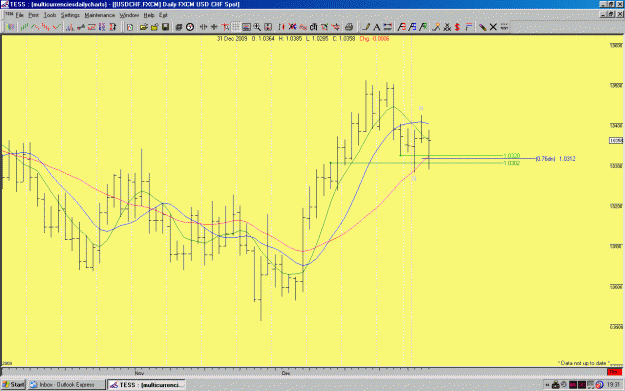Select the red falling bars chart icon
Image resolution: width=625 pixels, height=391 pixels.
point(45,27)
